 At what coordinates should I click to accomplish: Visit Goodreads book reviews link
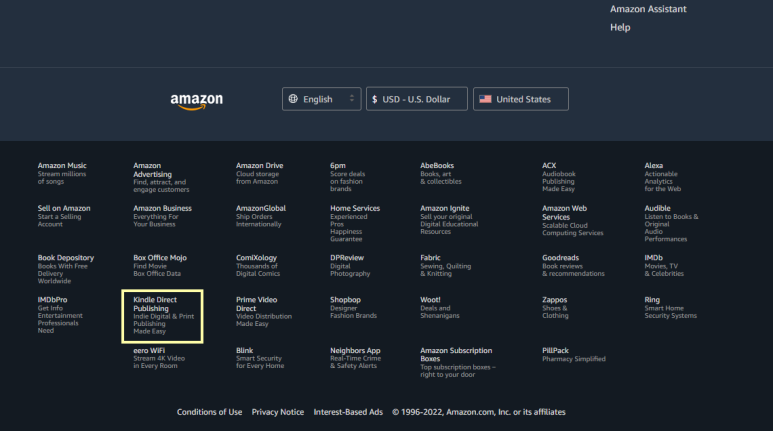573,265
